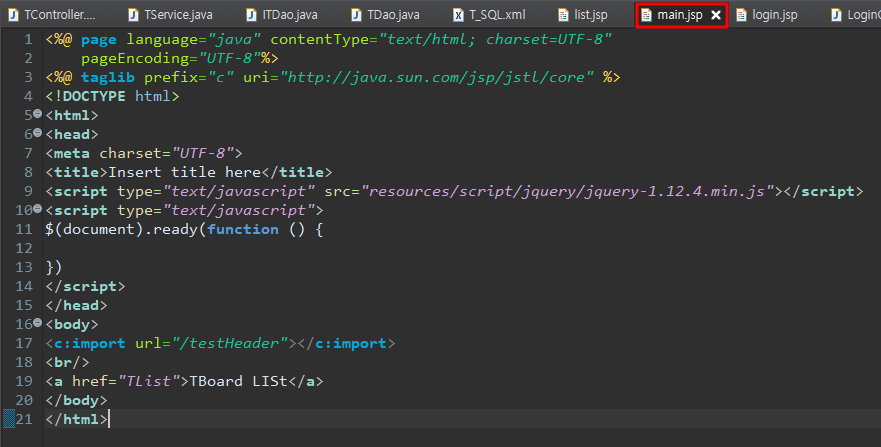Click the 'http://java.sun.com/jsp/jstl/core' uri string

[437, 77]
